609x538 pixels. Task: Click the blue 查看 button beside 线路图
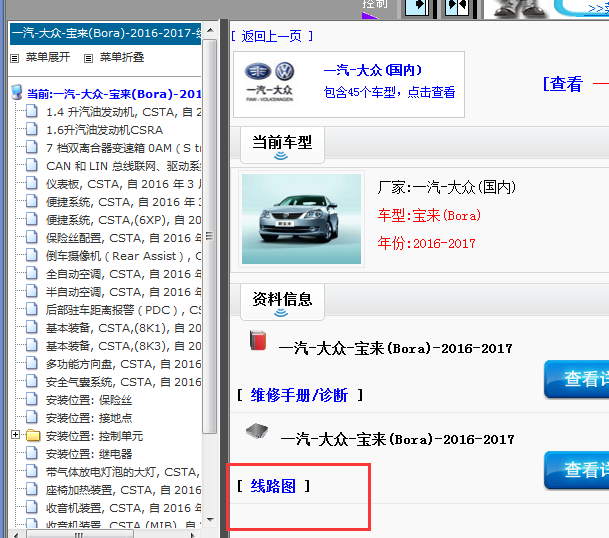pos(577,470)
